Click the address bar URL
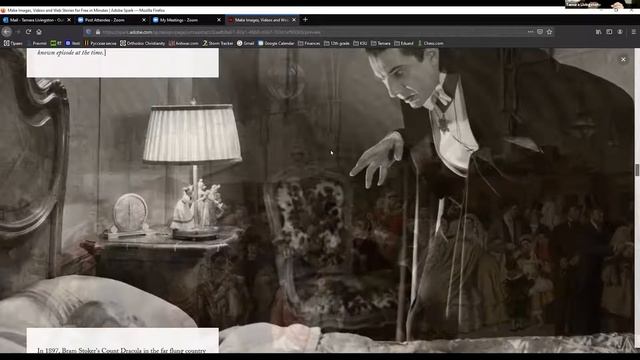Viewport: 640px width, 360px height. coord(211,32)
